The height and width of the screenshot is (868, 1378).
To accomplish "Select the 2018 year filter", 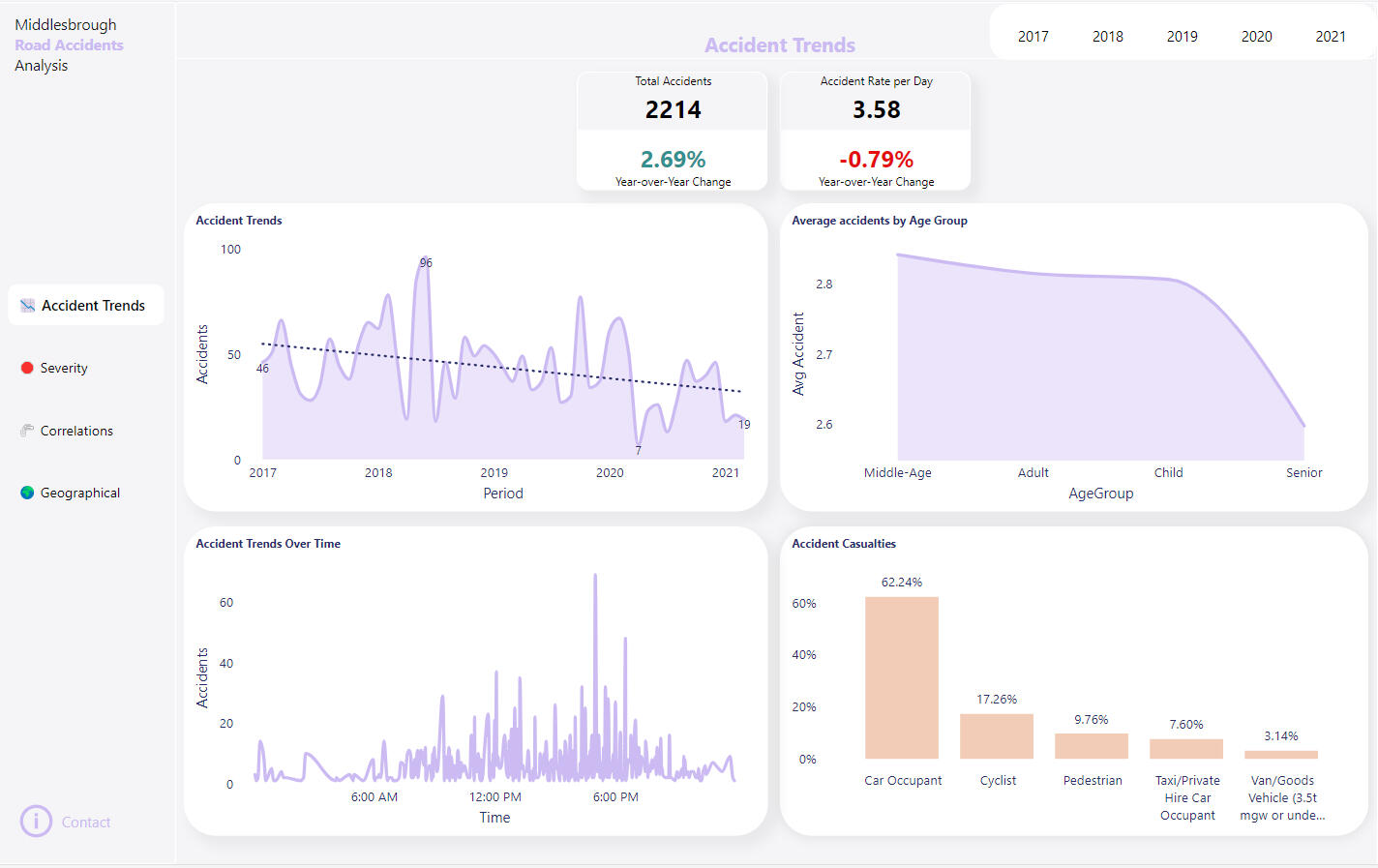I will click(1107, 37).
